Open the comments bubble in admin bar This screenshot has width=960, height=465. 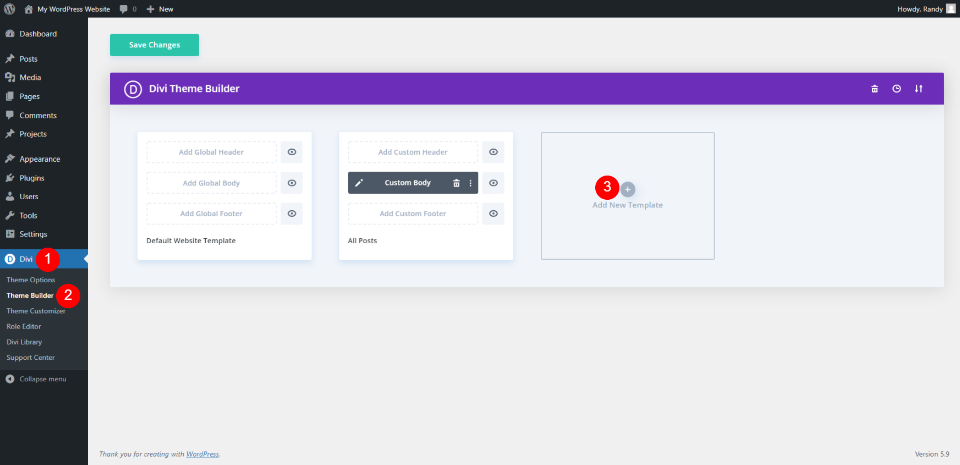coord(128,9)
